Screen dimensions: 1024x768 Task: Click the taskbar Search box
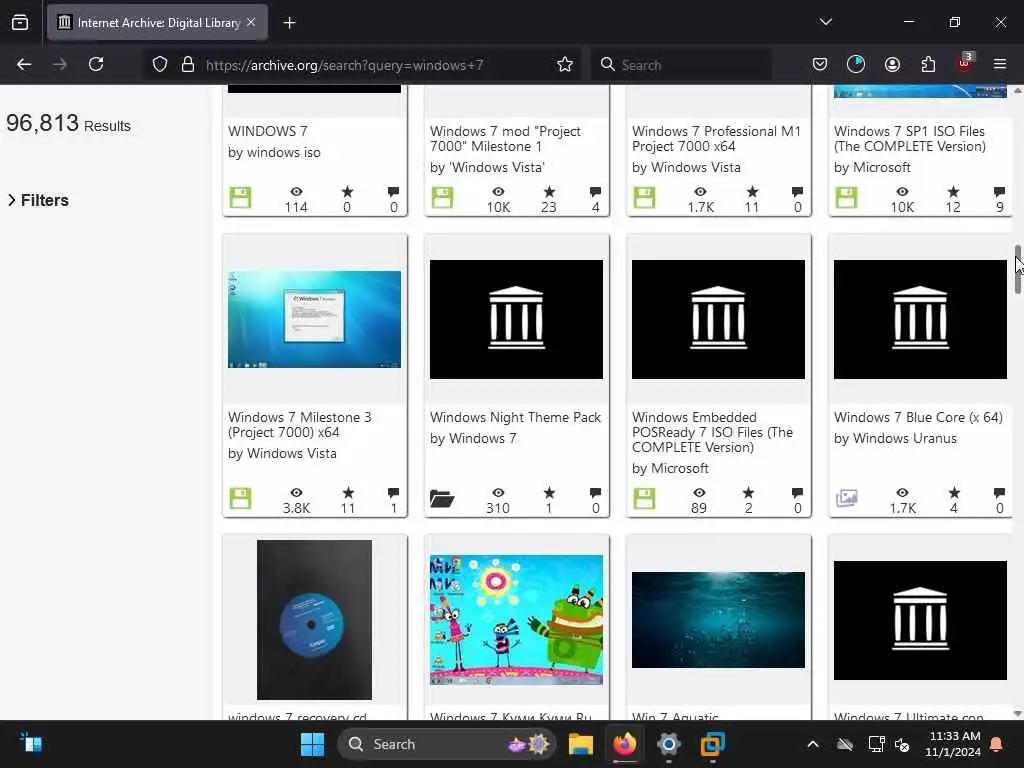(x=446, y=744)
